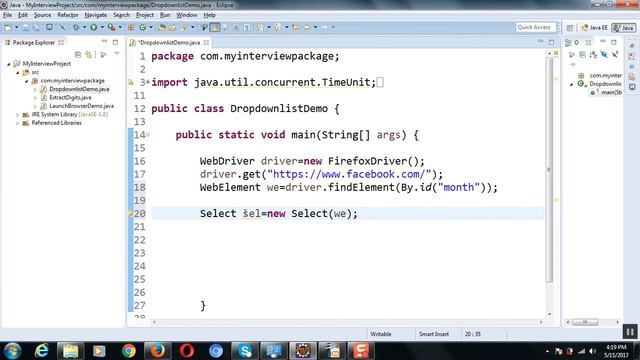Click the Firefox icon in taskbar
This screenshot has height=360, width=640.
[157, 351]
